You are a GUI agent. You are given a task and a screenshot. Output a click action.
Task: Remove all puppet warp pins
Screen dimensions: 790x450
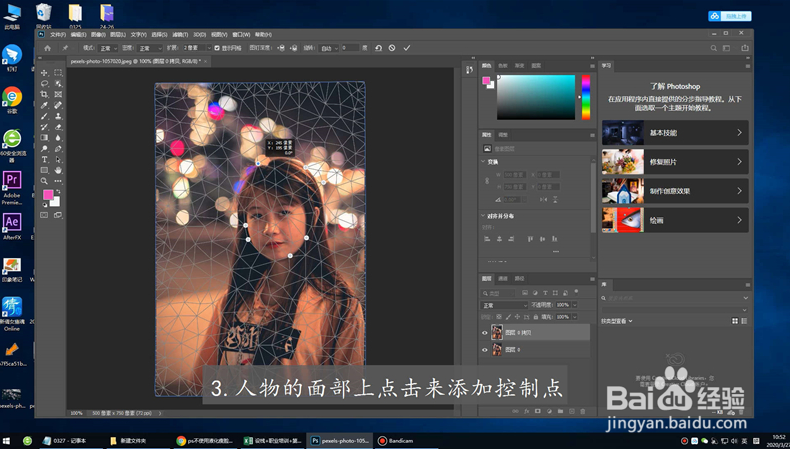pos(378,48)
